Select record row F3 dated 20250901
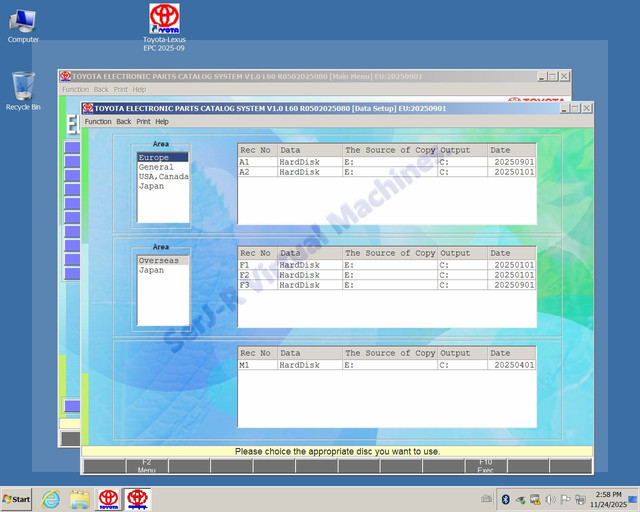640x512 pixels. (387, 285)
